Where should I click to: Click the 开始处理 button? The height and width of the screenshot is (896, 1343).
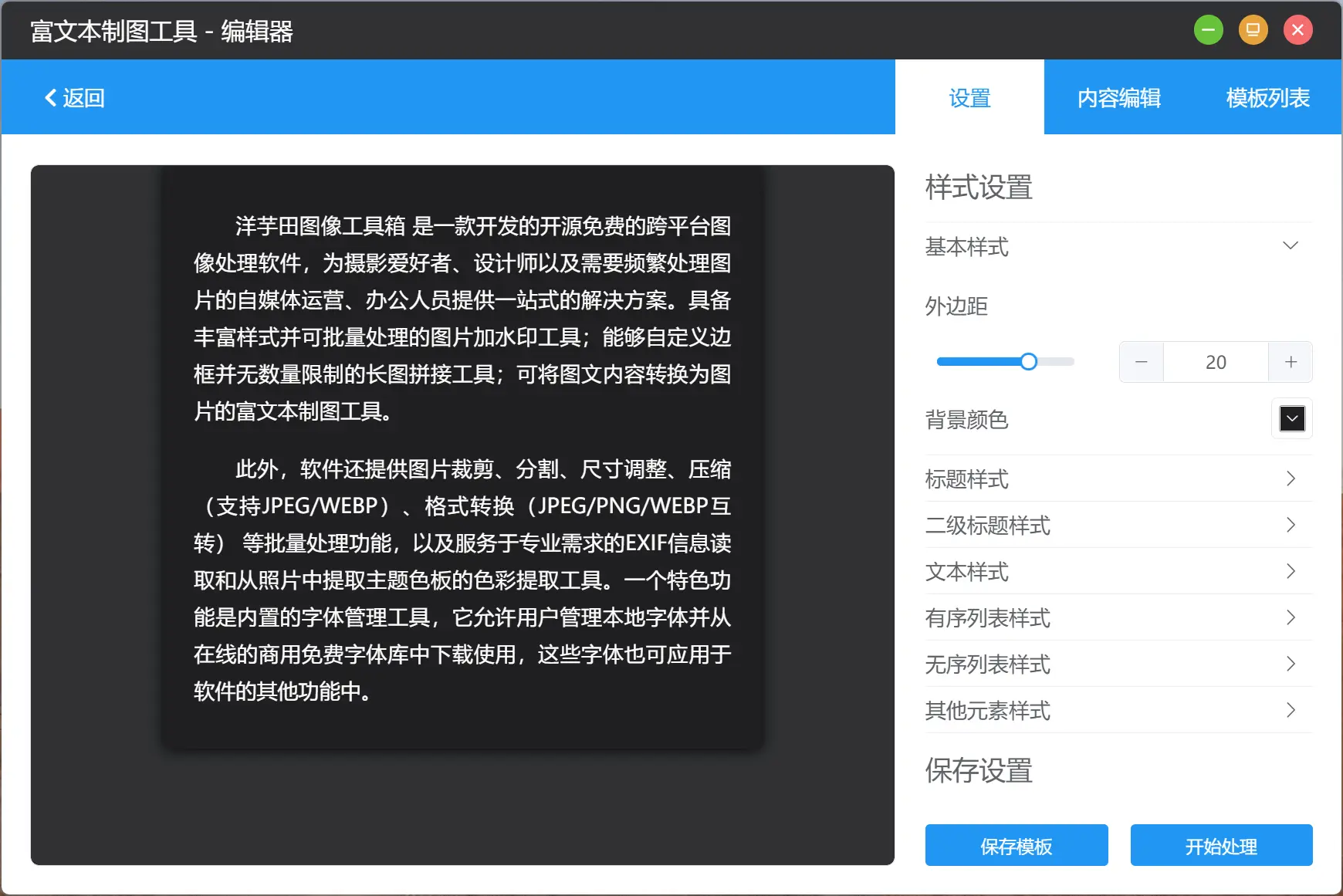[1220, 845]
